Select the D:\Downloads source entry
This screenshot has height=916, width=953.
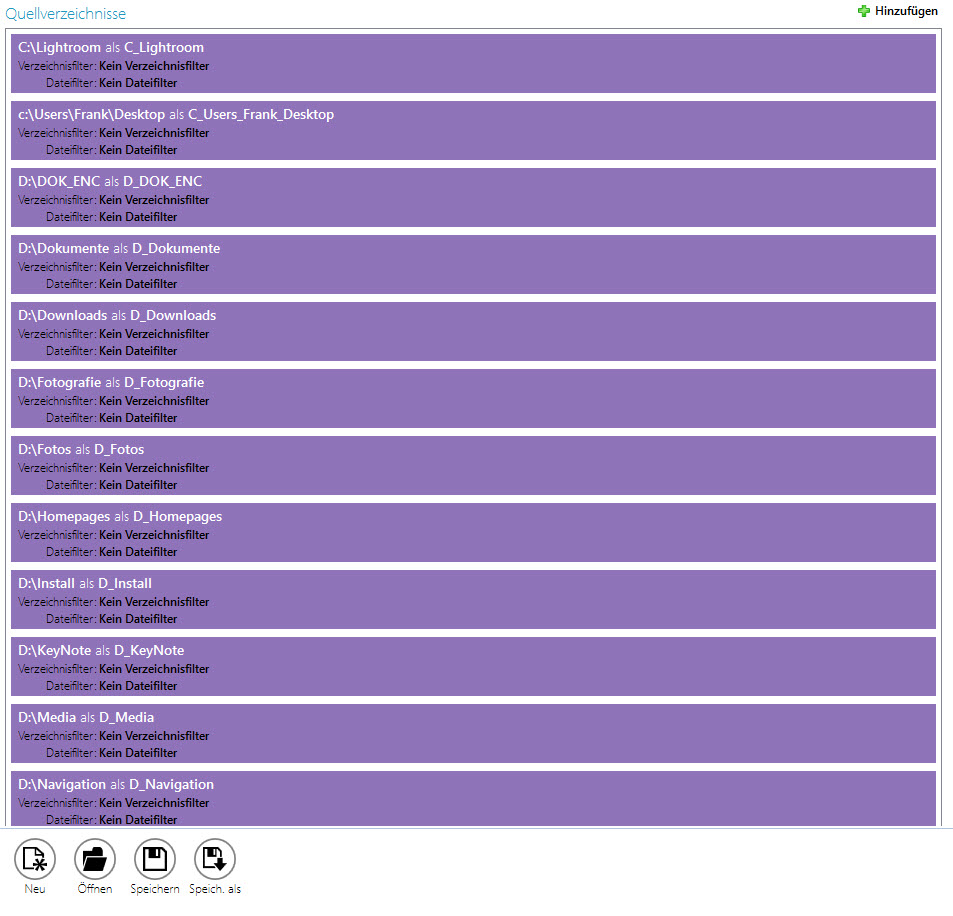pos(473,331)
